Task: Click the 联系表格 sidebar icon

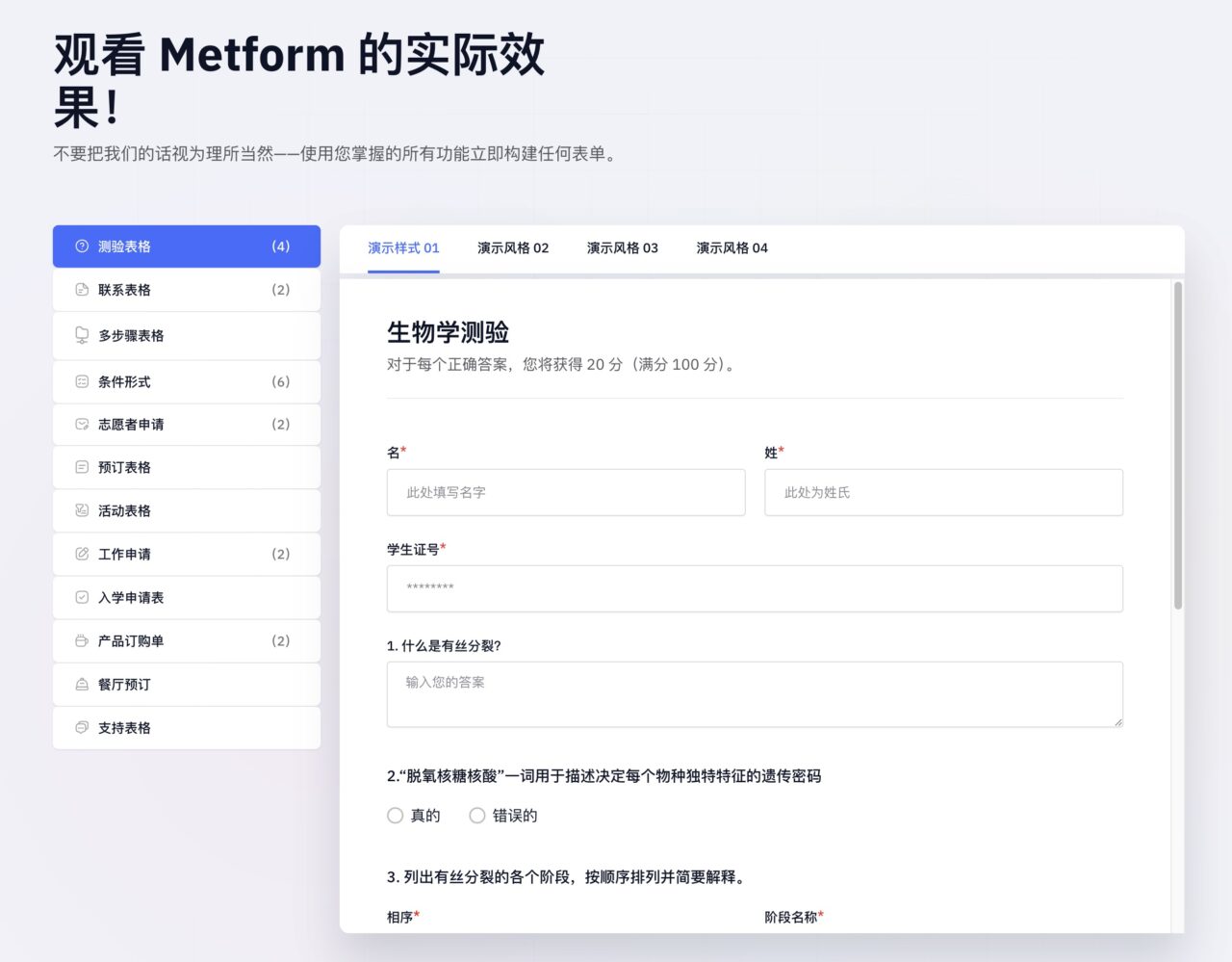Action: [82, 290]
